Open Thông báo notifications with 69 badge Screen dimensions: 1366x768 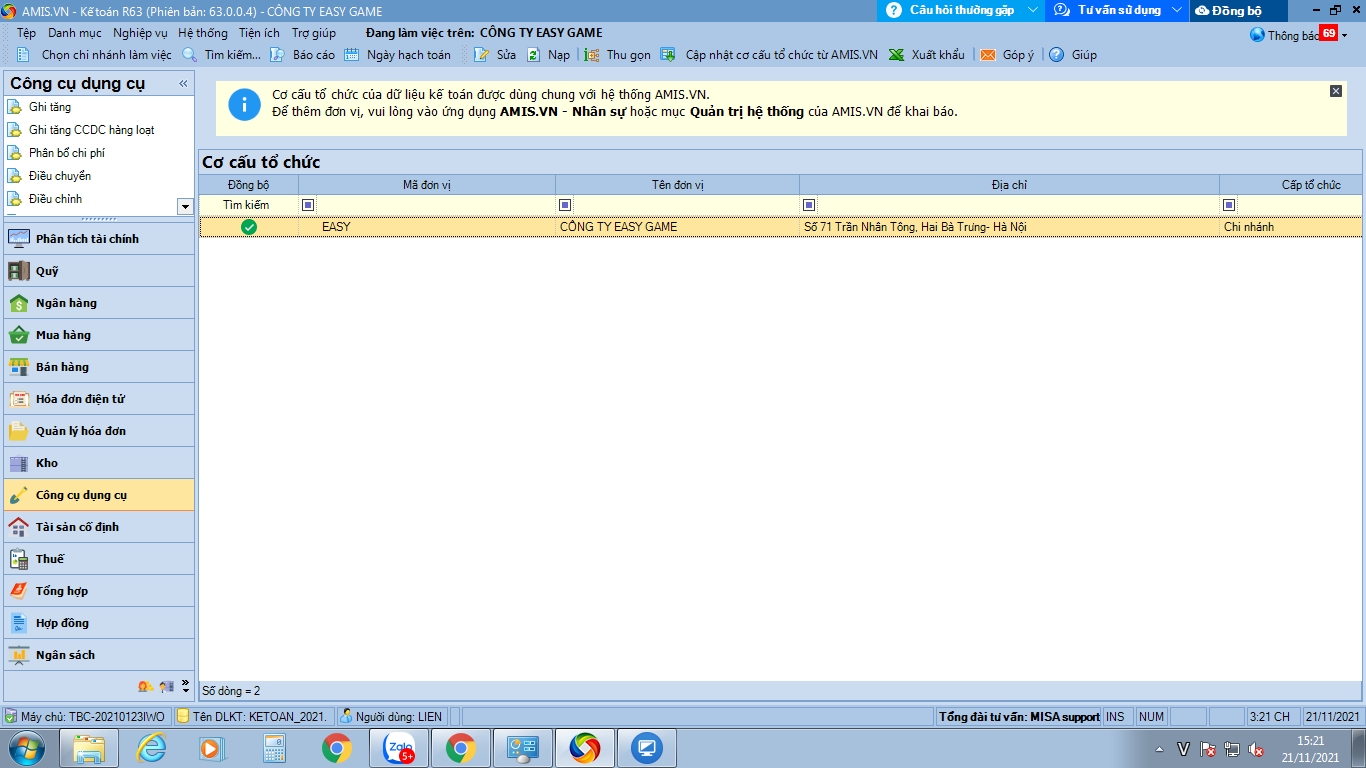click(x=1293, y=35)
